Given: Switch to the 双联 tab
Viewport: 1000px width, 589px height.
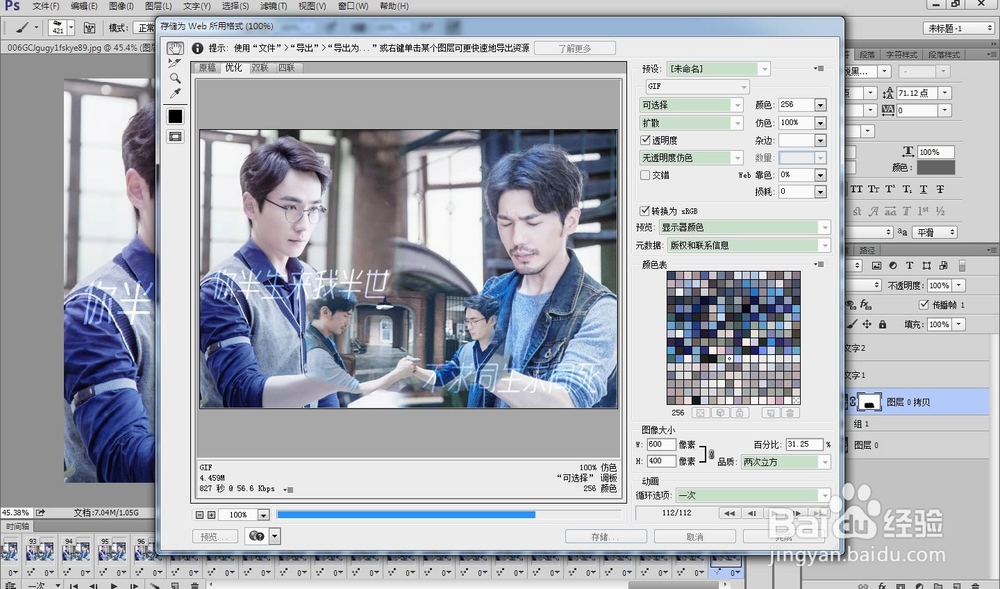Looking at the screenshot, I should (x=260, y=68).
